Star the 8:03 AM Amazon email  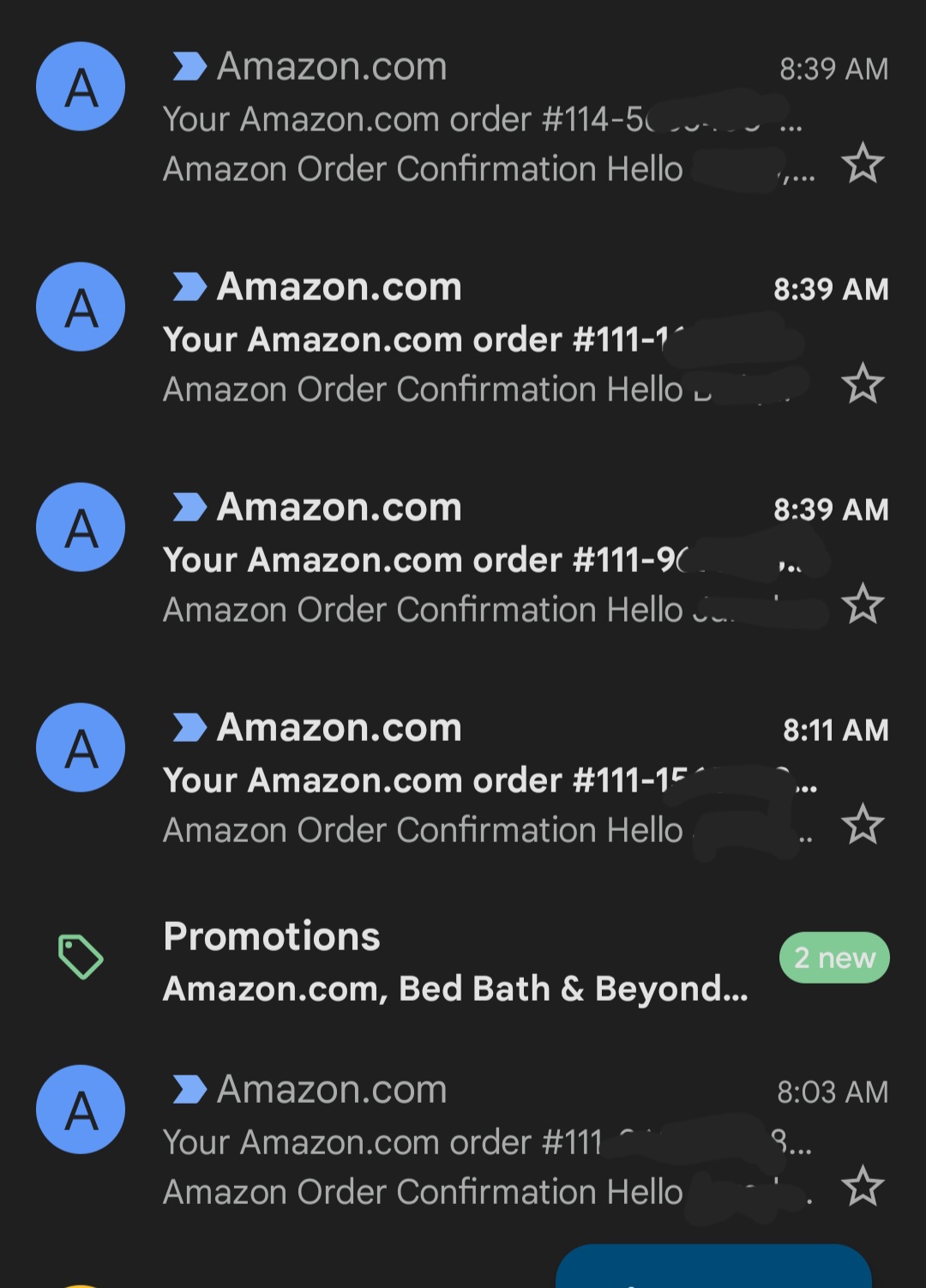pos(863,1186)
